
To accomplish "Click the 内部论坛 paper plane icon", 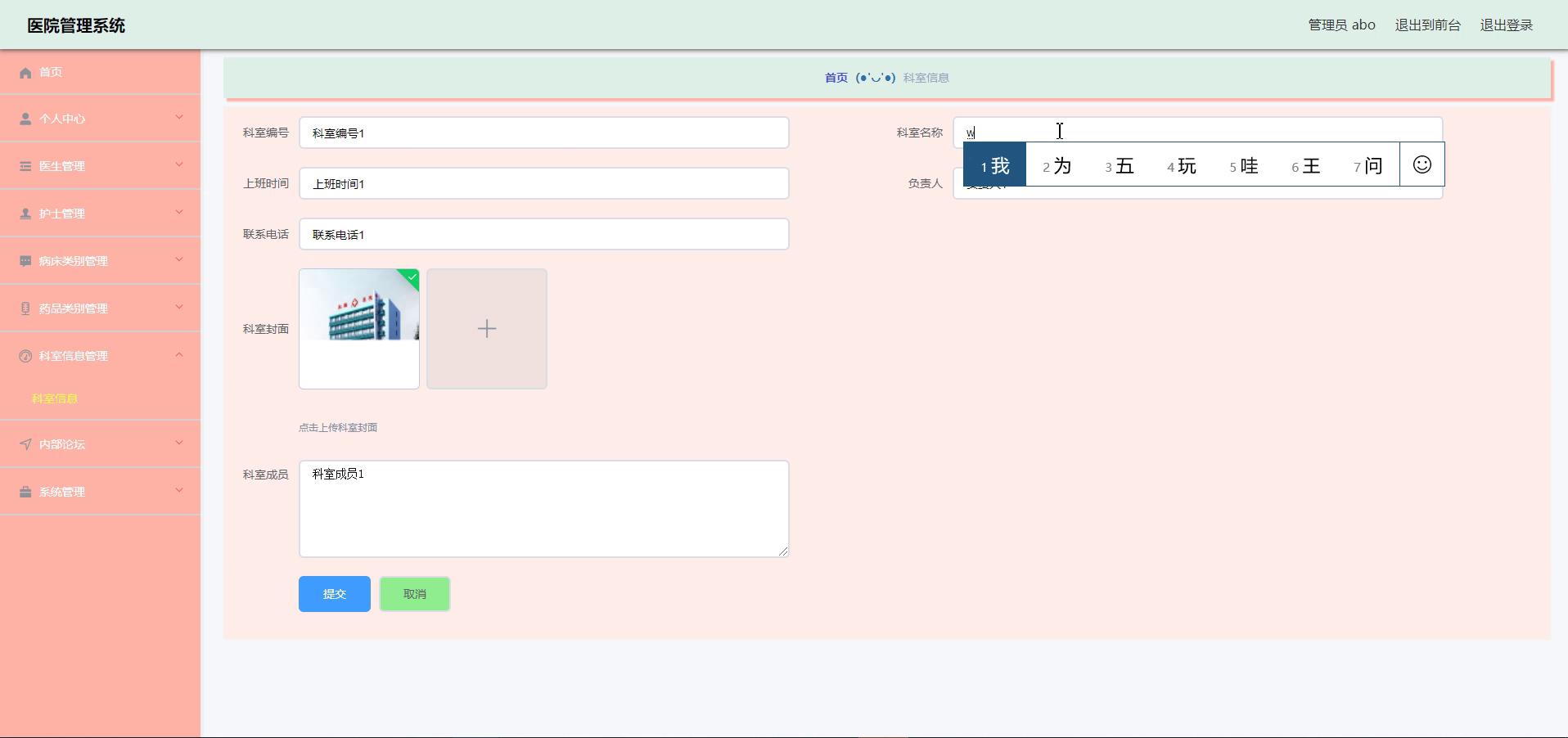I will [x=25, y=445].
